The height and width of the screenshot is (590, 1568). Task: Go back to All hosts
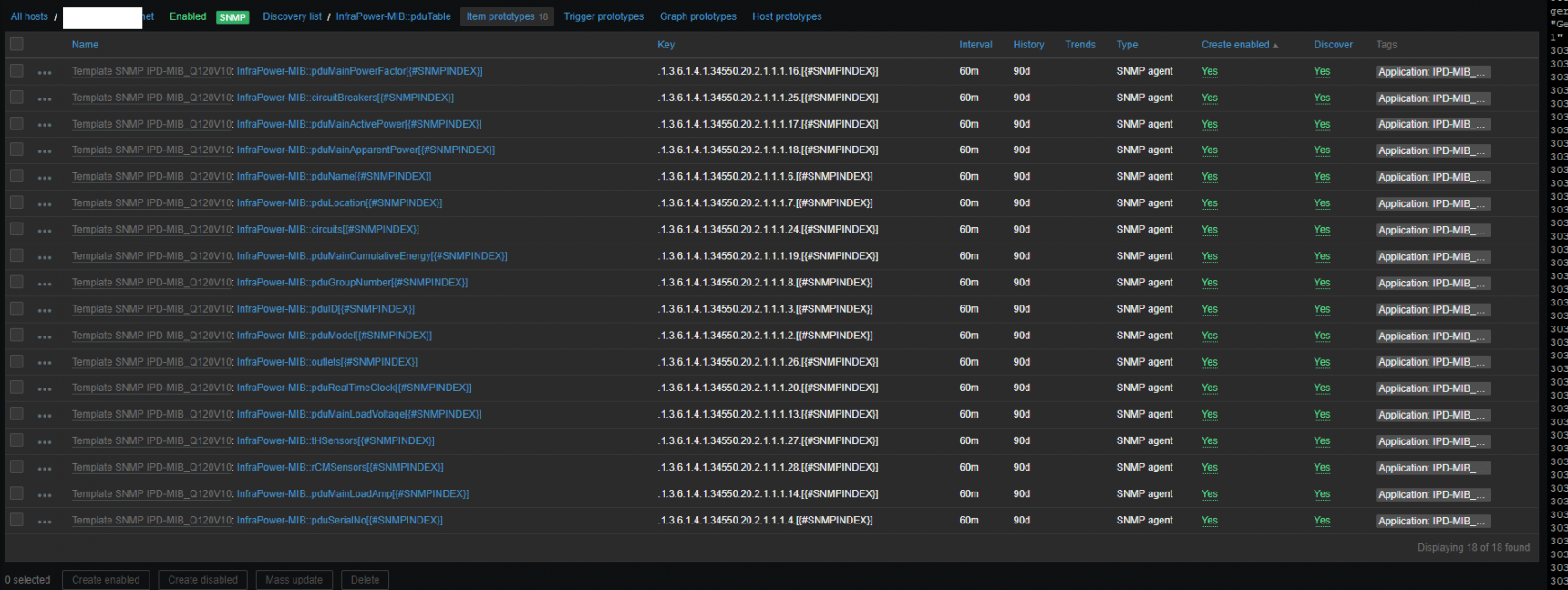point(29,16)
